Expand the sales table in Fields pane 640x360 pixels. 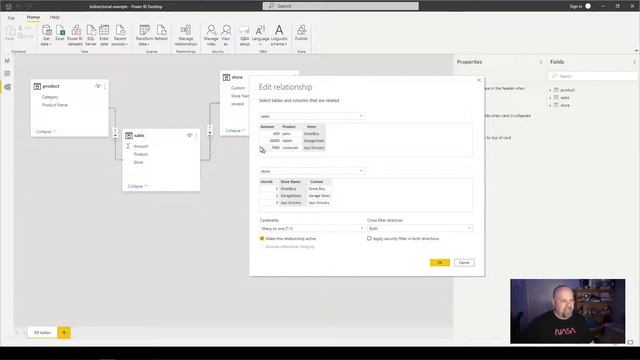coord(550,98)
